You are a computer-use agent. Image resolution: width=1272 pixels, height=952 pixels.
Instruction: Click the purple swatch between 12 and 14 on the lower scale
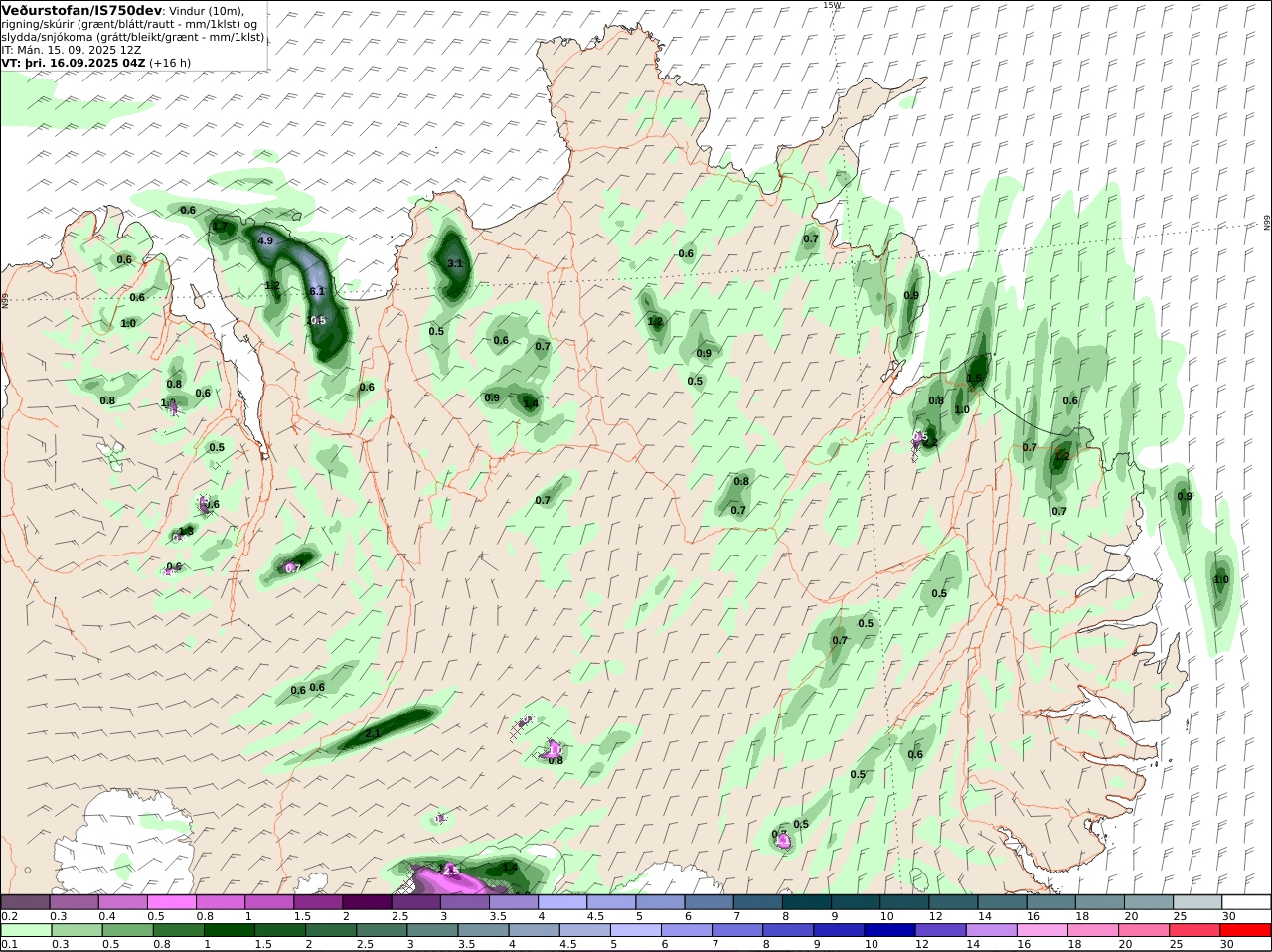tap(940, 930)
